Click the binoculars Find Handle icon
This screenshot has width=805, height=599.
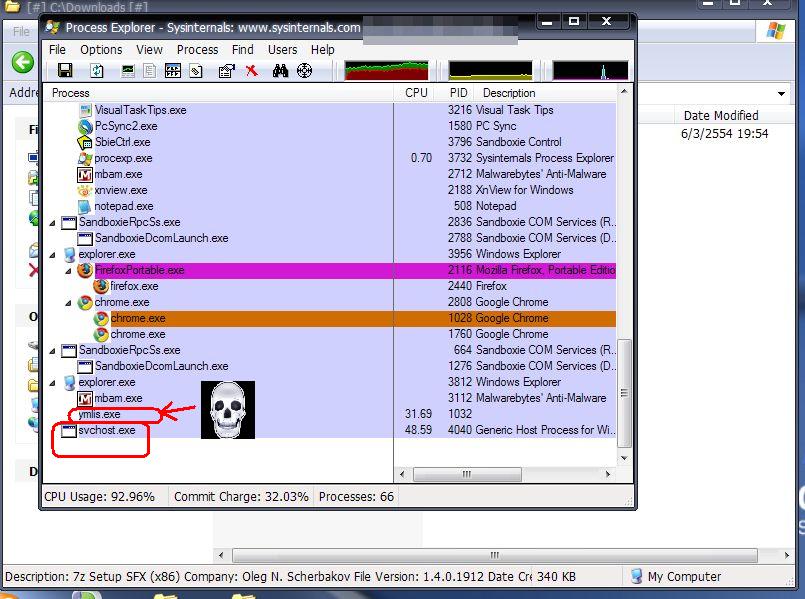(280, 71)
